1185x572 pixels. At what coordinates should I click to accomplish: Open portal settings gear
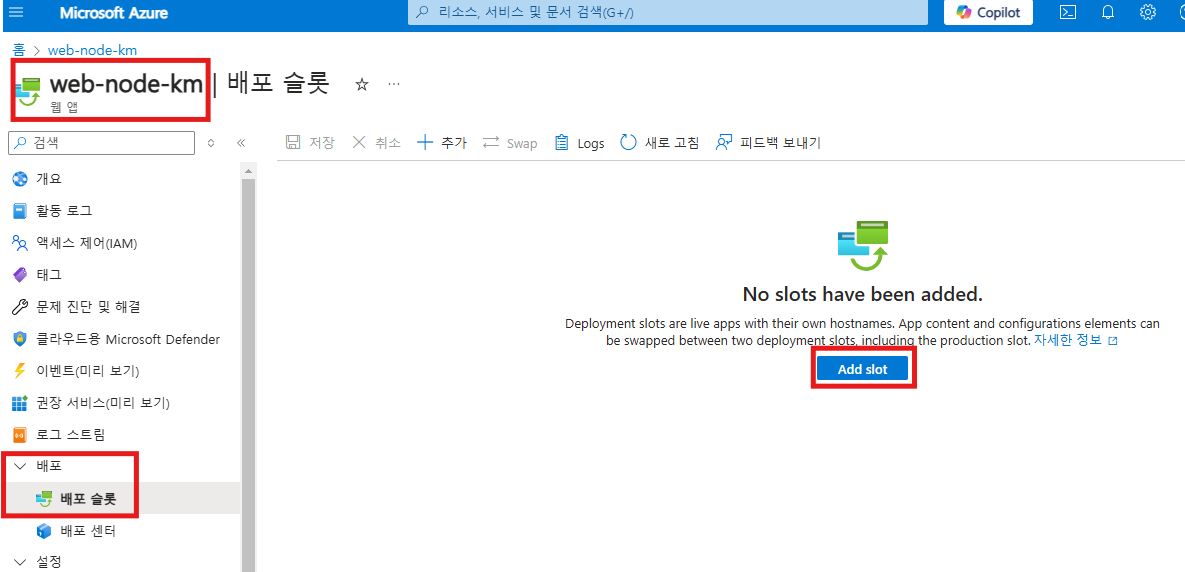[x=1148, y=13]
